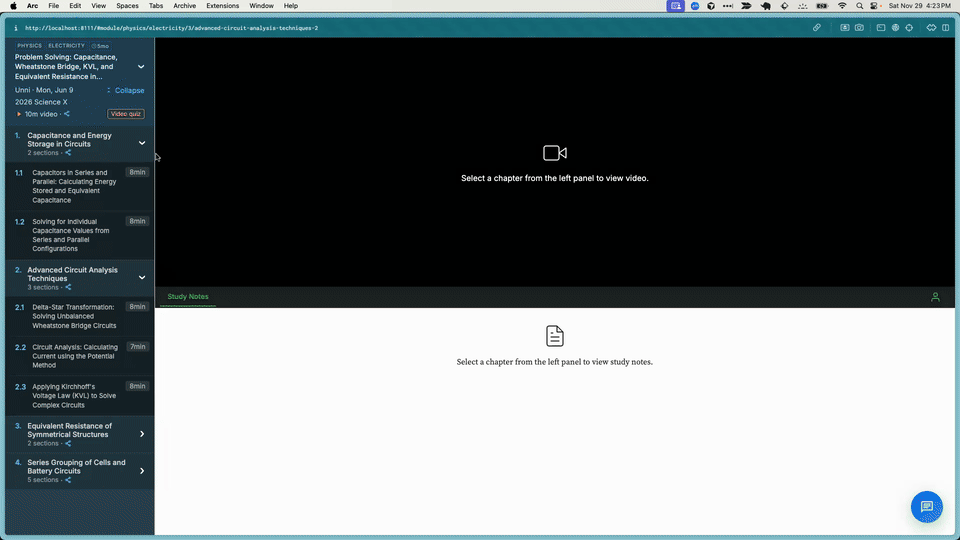Collapse the Capacitance and Energy Storage chapter
This screenshot has height=540, width=960.
pos(142,143)
